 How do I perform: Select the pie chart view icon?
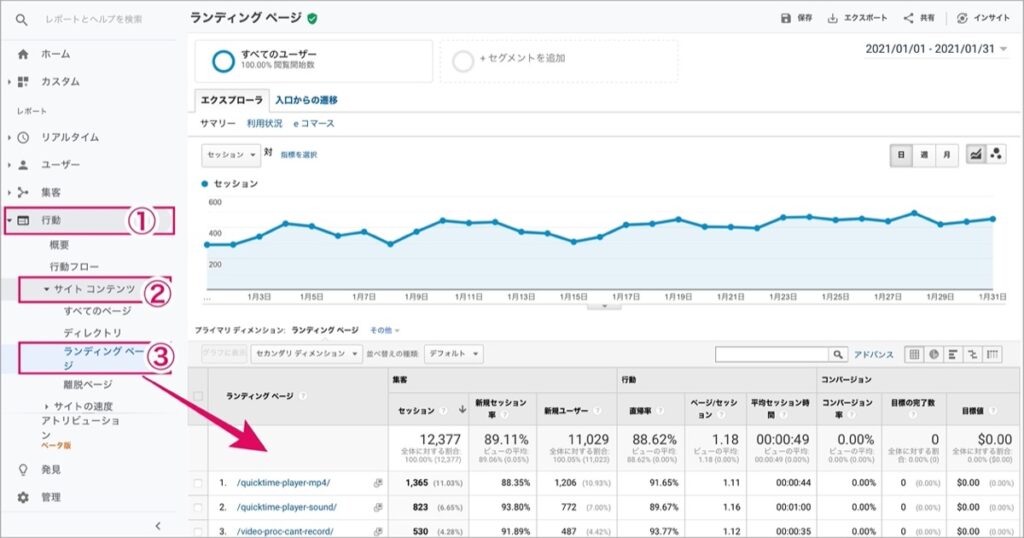click(x=934, y=354)
